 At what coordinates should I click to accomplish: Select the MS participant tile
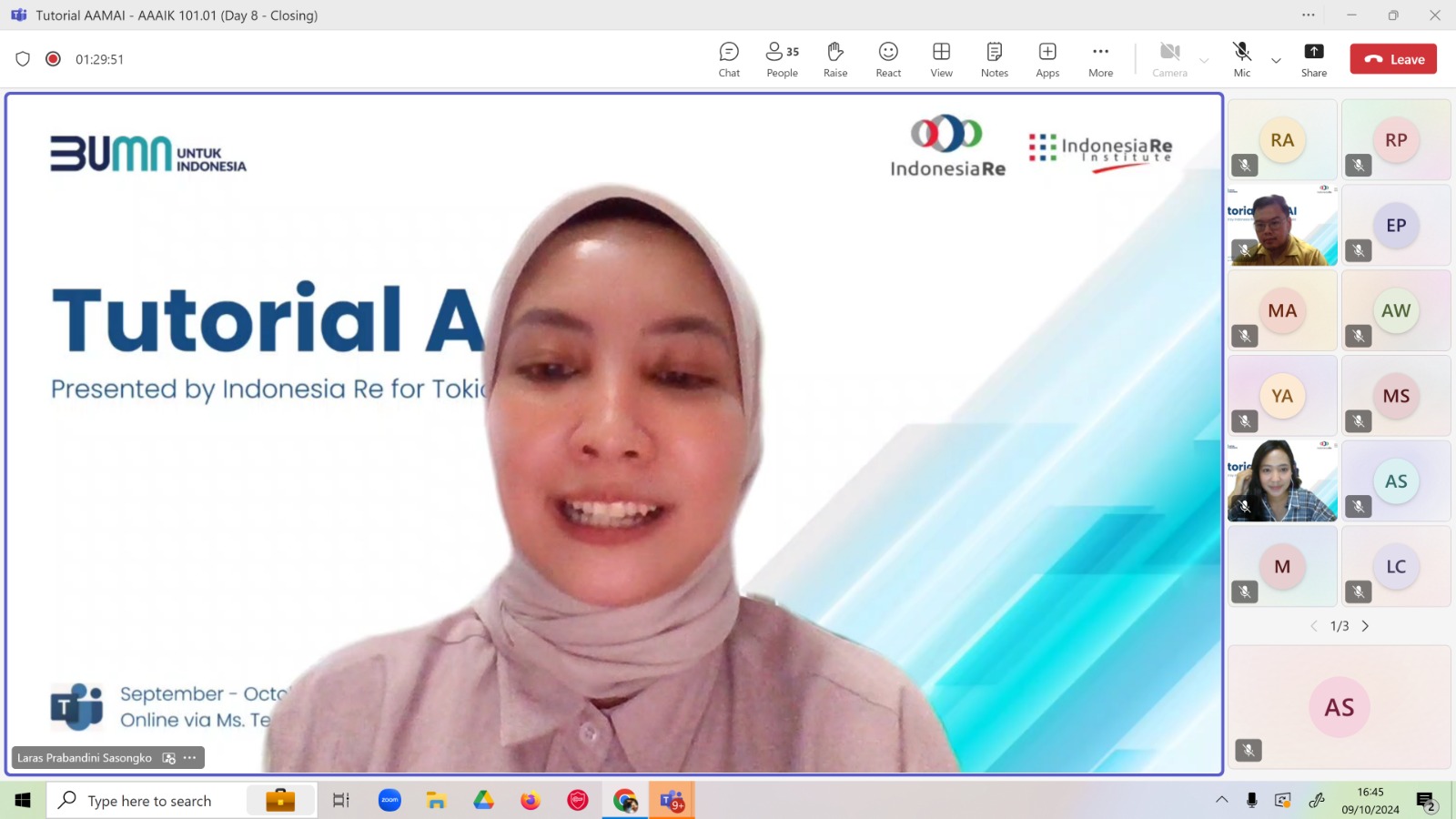[x=1396, y=396]
